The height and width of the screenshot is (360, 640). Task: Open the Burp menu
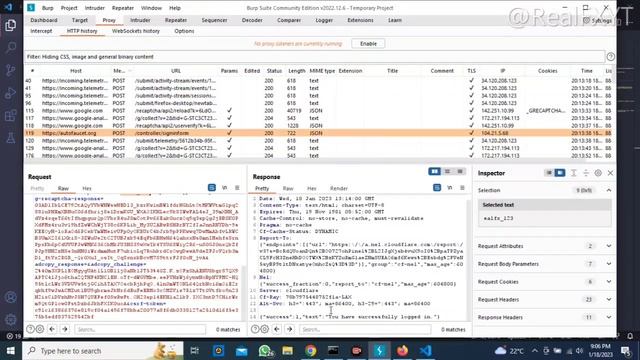[x=47, y=8]
